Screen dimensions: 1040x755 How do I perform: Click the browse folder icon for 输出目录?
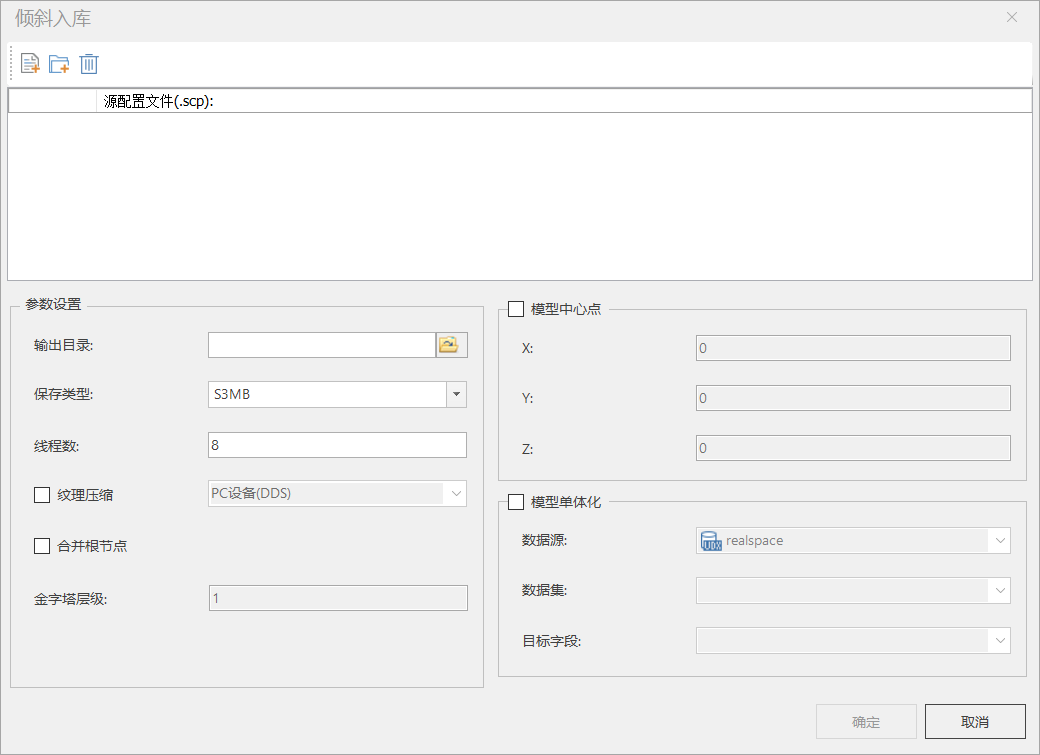pos(452,345)
